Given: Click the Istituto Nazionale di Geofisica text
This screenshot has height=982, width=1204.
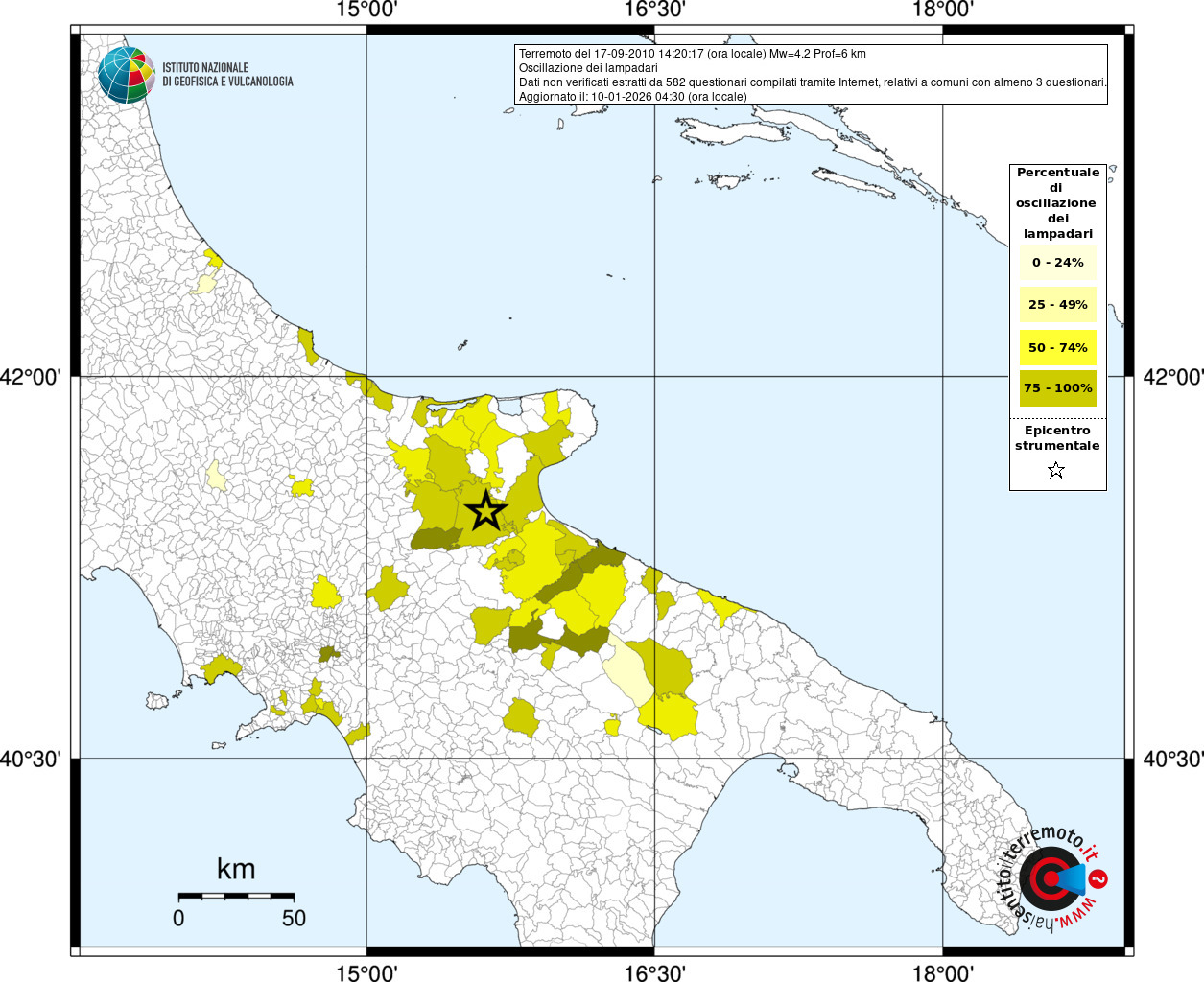Looking at the screenshot, I should 227,75.
